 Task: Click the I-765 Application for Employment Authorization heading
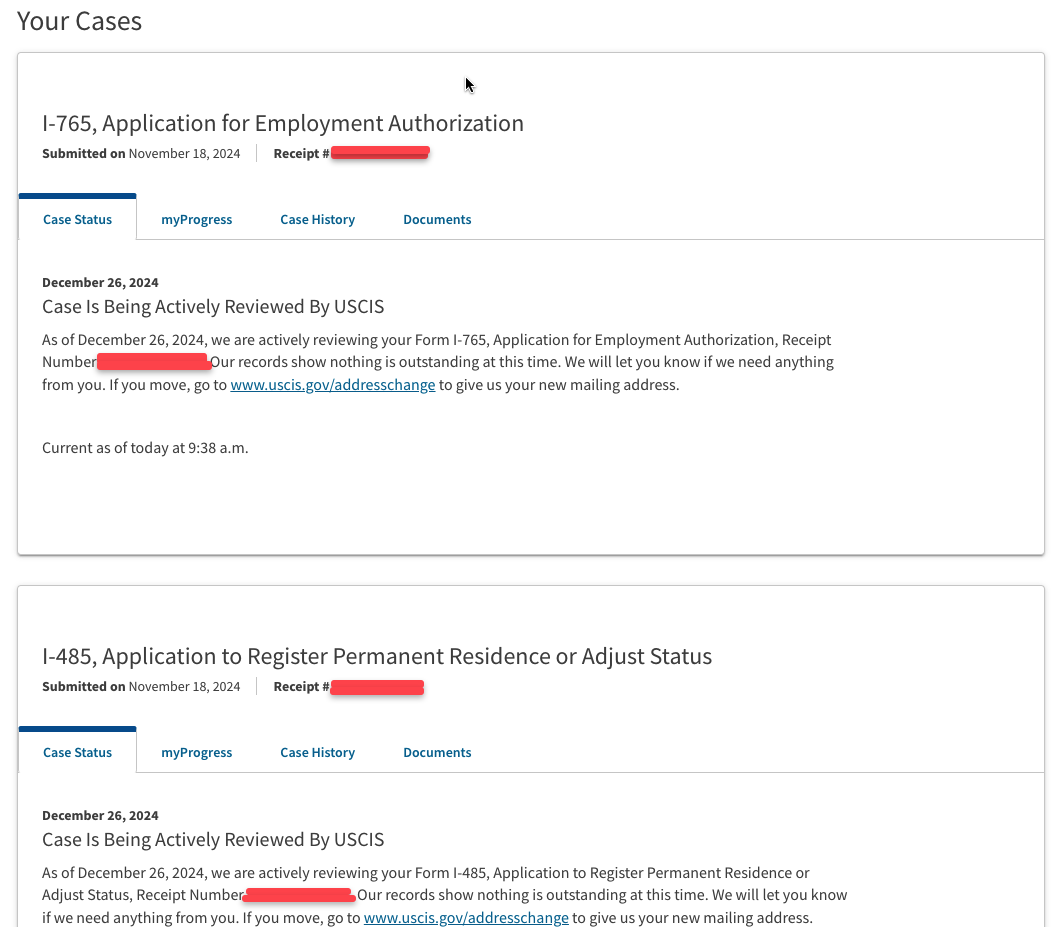283,123
